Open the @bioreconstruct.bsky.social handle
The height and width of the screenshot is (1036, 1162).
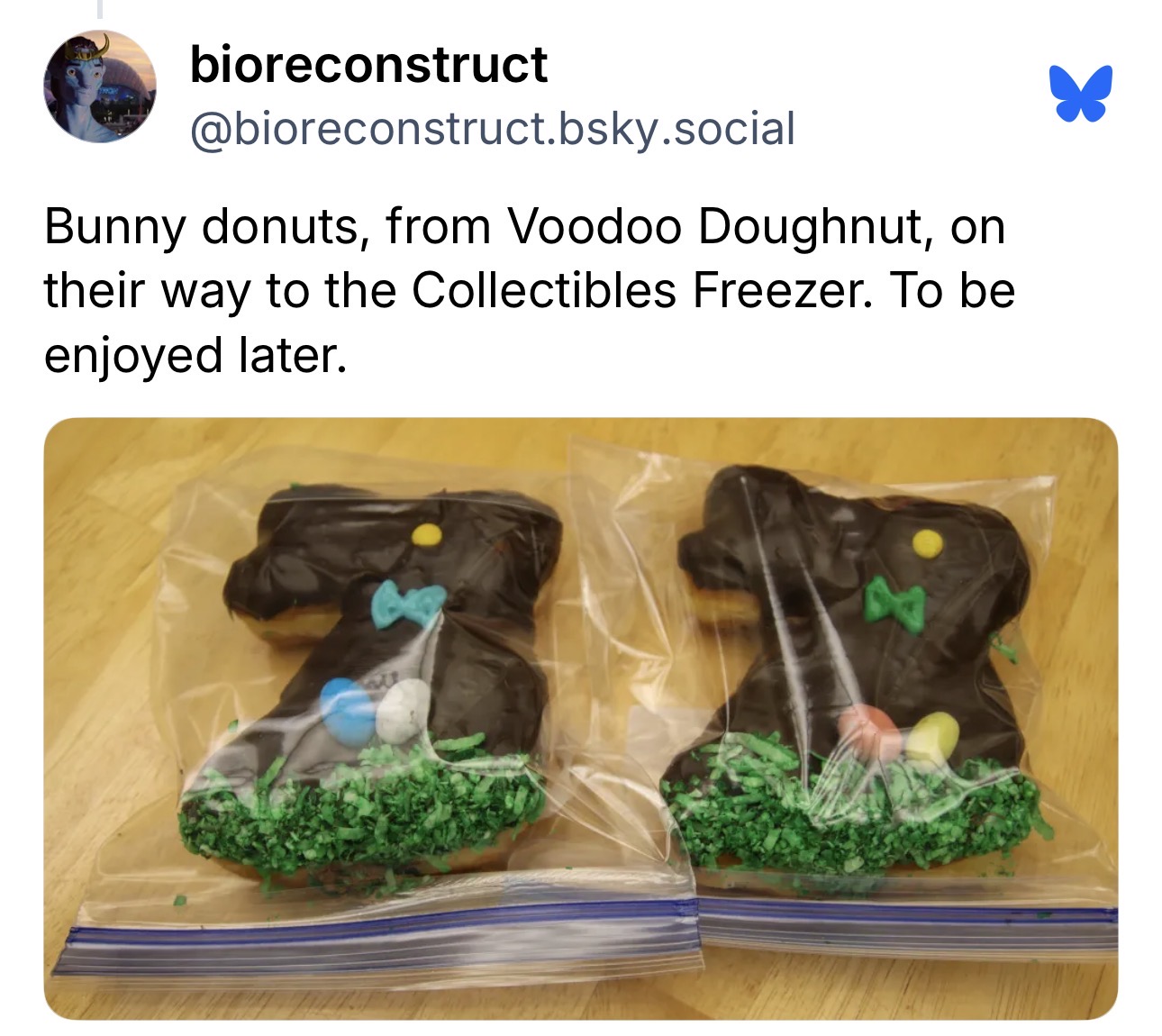[493, 128]
